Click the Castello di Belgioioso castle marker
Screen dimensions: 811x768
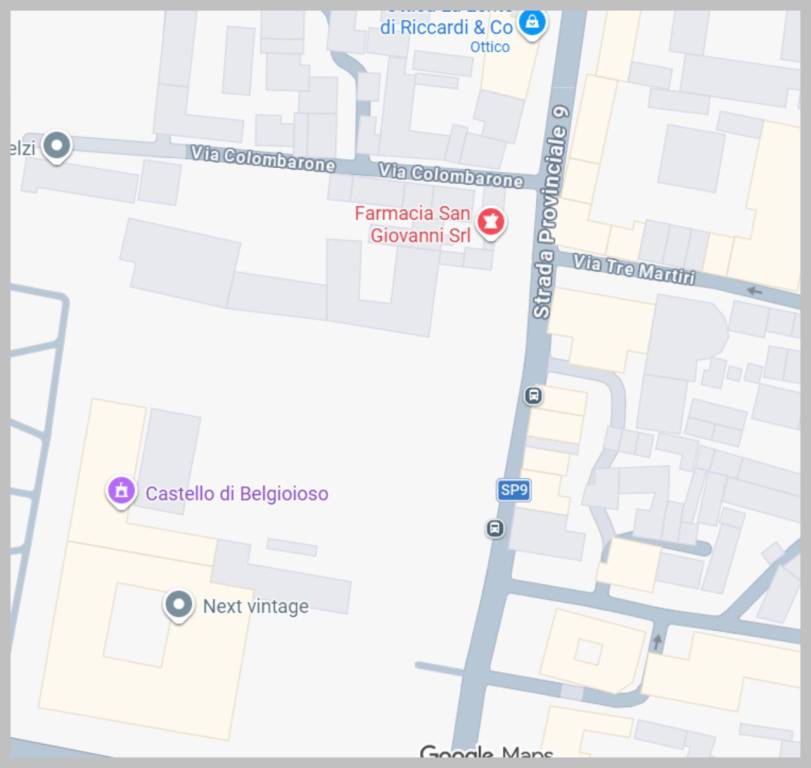coord(122,492)
